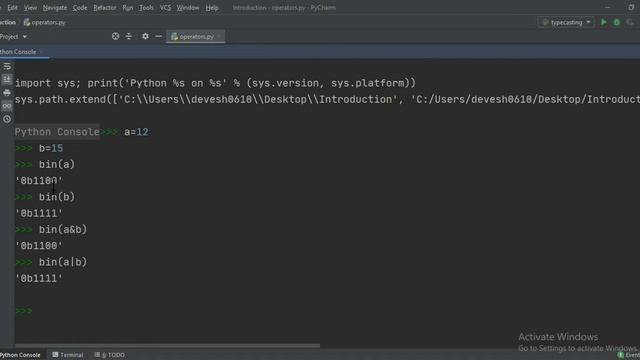Click the 'bin(a|b)' command line
Viewport: 640px width, 360px height.
pos(63,262)
